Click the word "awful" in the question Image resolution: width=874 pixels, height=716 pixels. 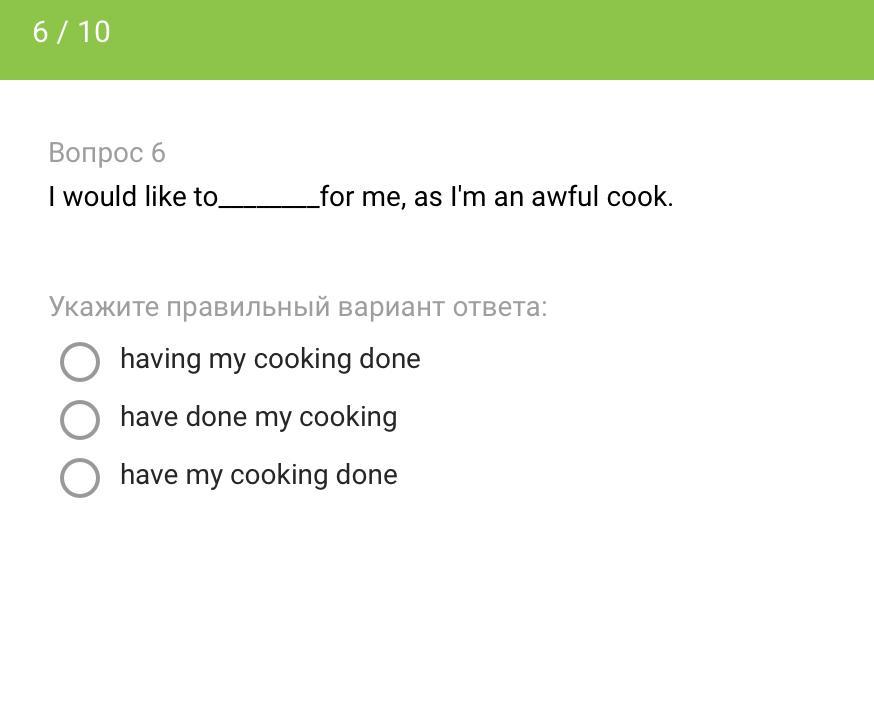565,197
